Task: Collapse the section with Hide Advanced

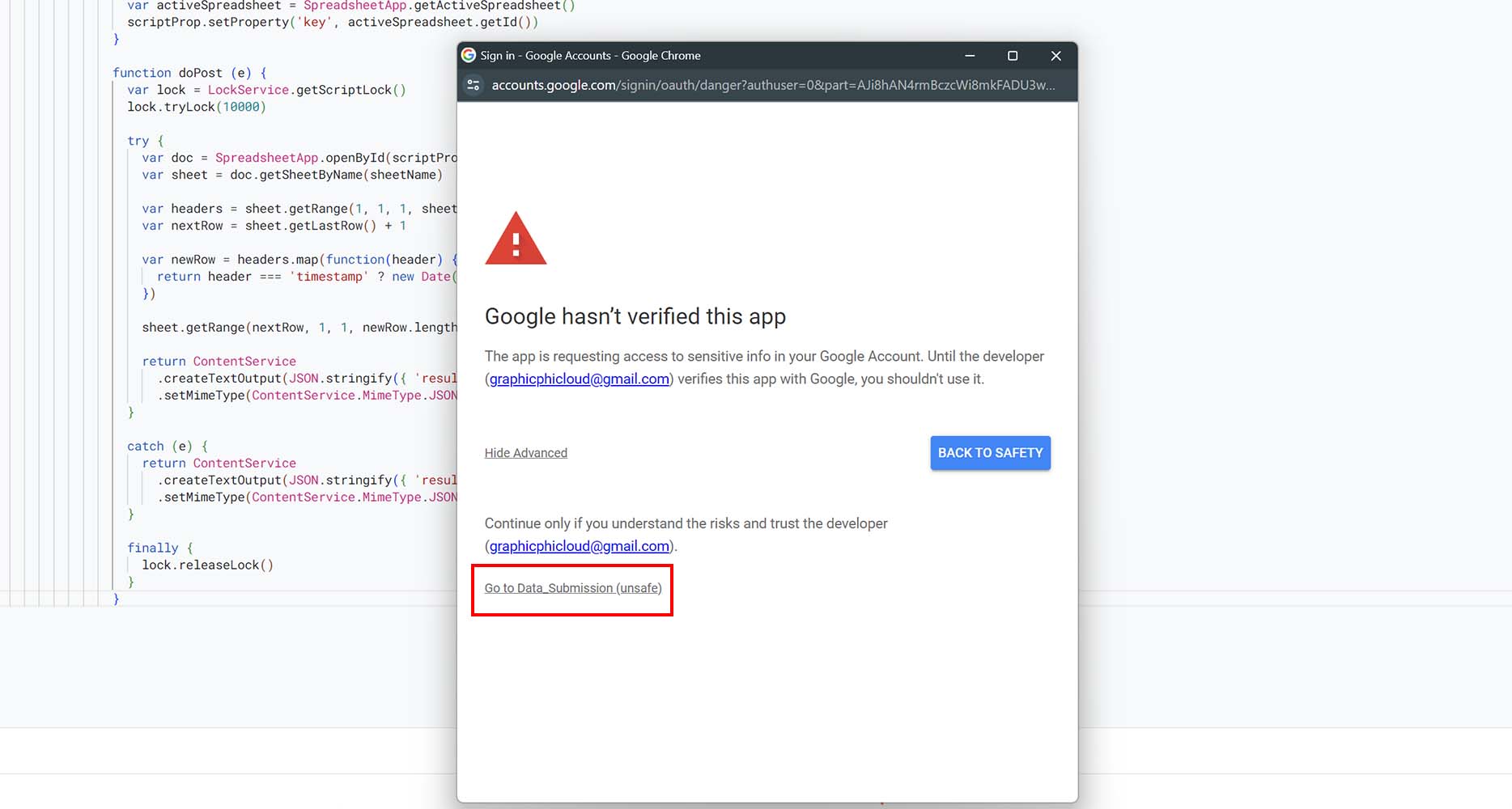Action: pos(525,453)
